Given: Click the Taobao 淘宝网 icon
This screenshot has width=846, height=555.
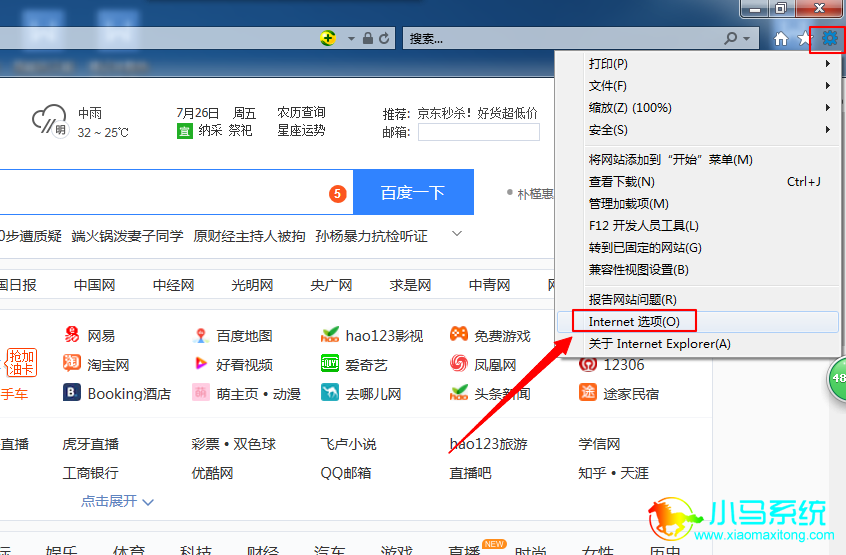Looking at the screenshot, I should 72,363.
